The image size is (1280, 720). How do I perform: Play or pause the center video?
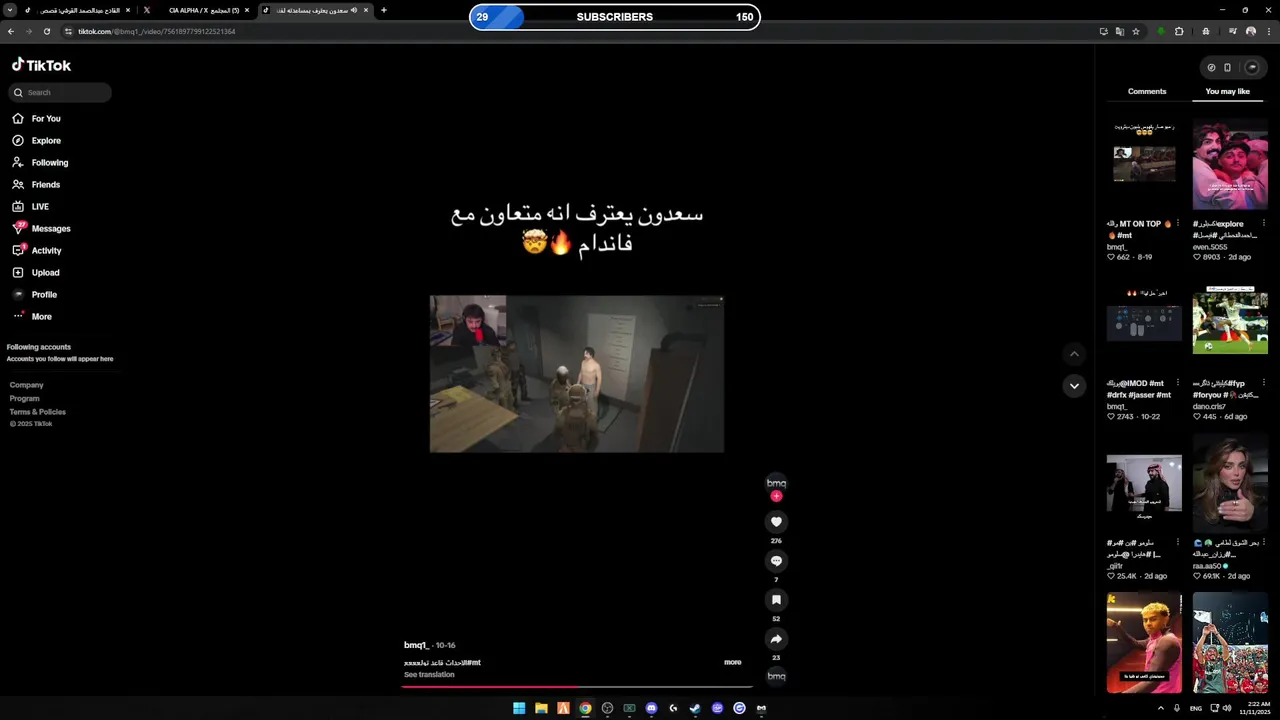point(577,373)
